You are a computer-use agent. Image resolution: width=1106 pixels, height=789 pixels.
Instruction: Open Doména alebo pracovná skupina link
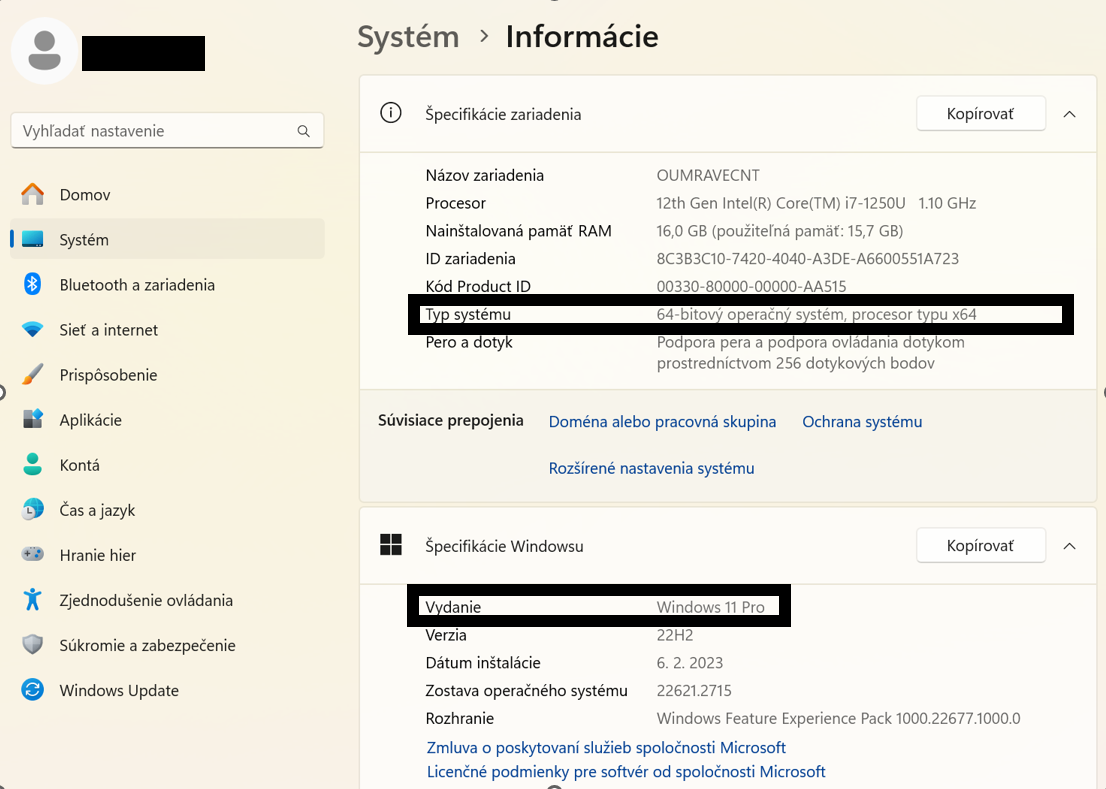662,422
